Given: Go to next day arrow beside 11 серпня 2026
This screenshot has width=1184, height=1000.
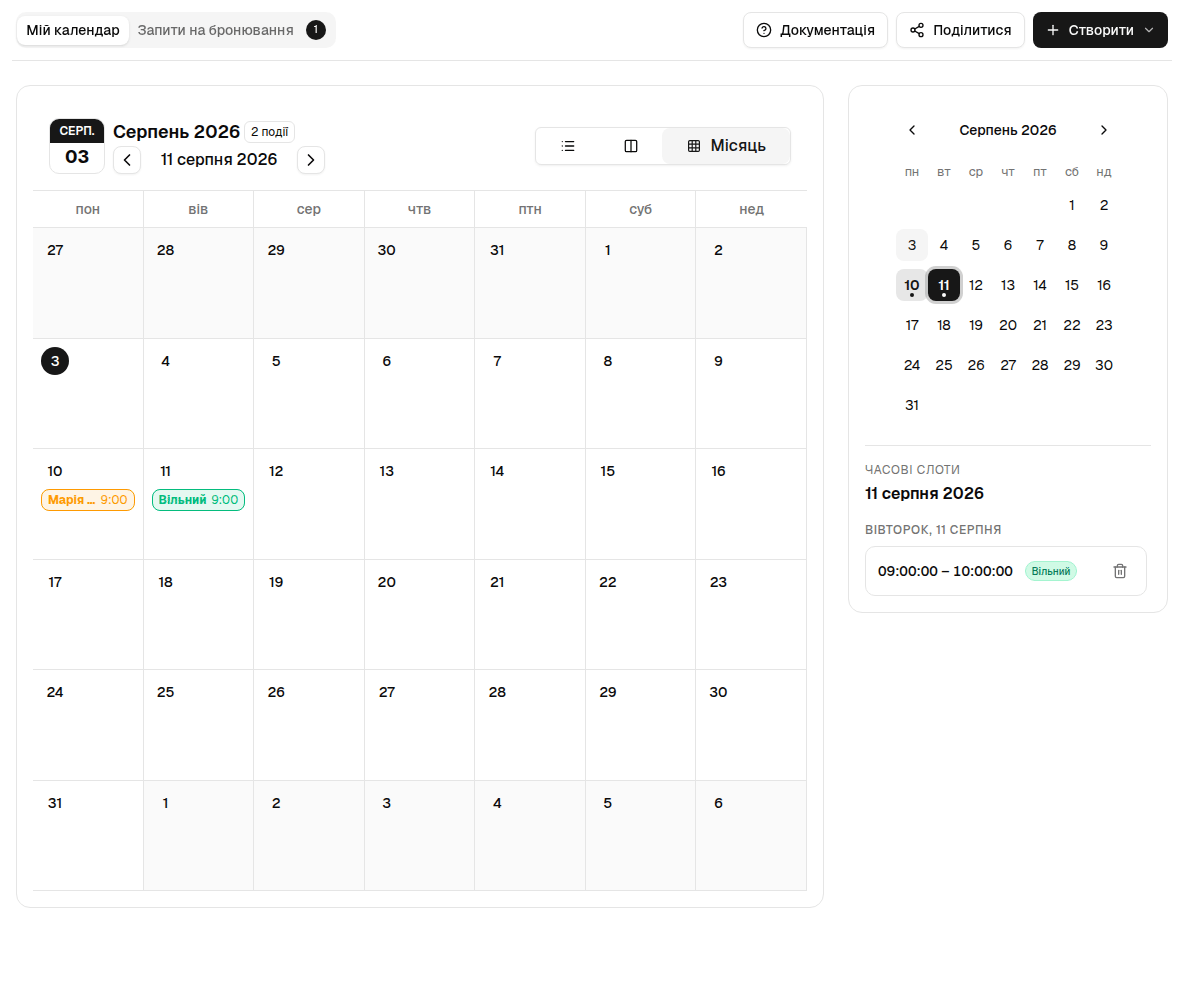Looking at the screenshot, I should (310, 160).
